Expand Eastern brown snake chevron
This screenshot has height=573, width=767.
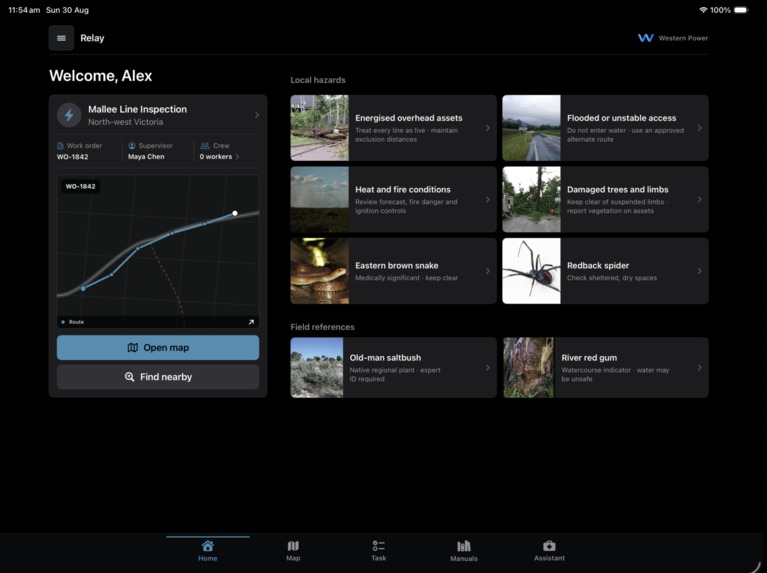(488, 271)
